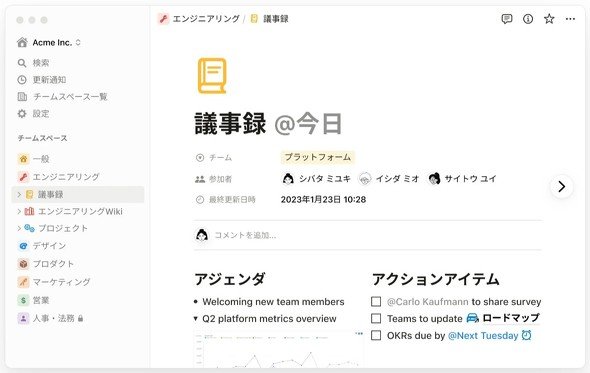This screenshot has width=590, height=373.
Task: Click the アクションアイテム heading
Action: click(435, 279)
